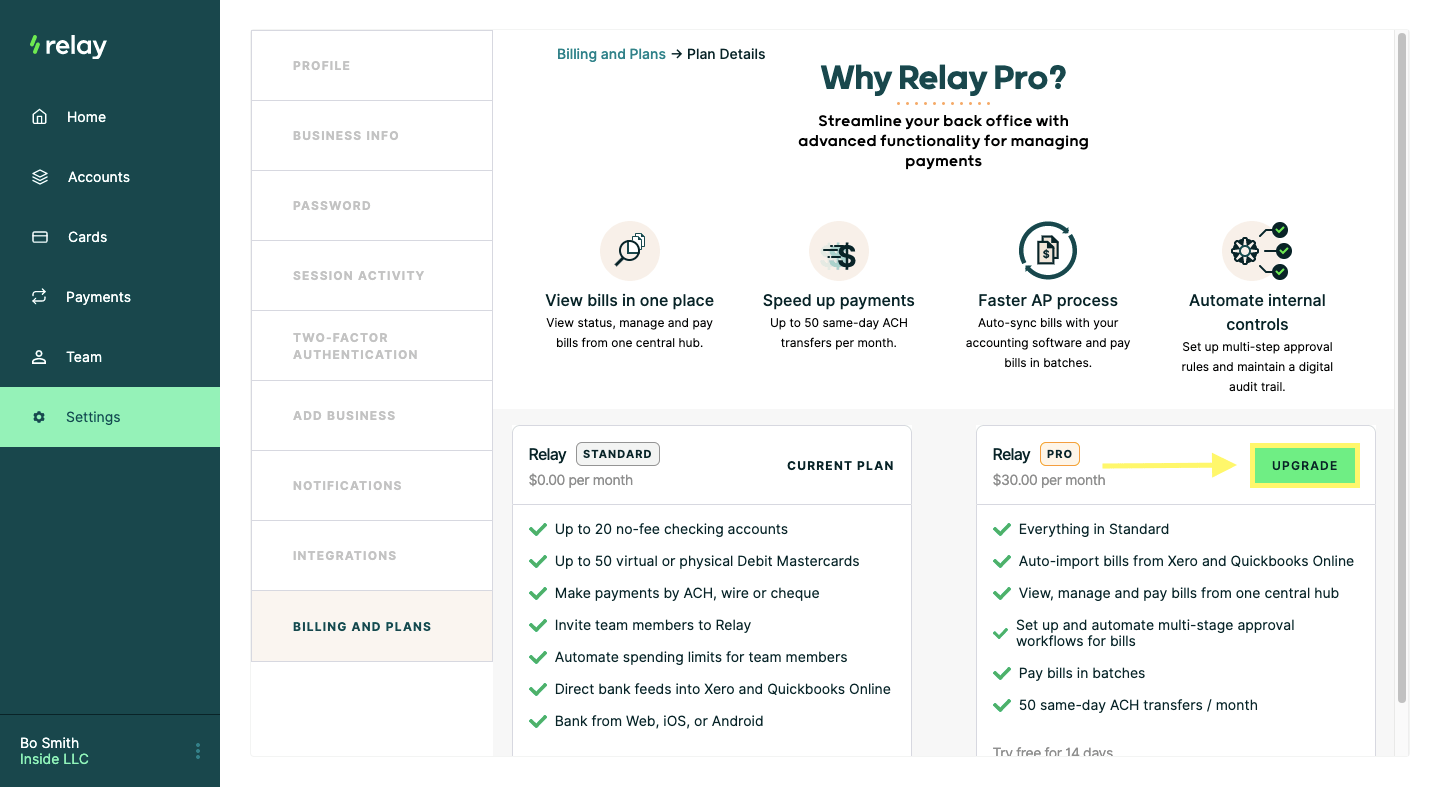The width and height of the screenshot is (1440, 787).
Task: Open the Billing and Plans breadcrumb link
Action: coord(611,53)
